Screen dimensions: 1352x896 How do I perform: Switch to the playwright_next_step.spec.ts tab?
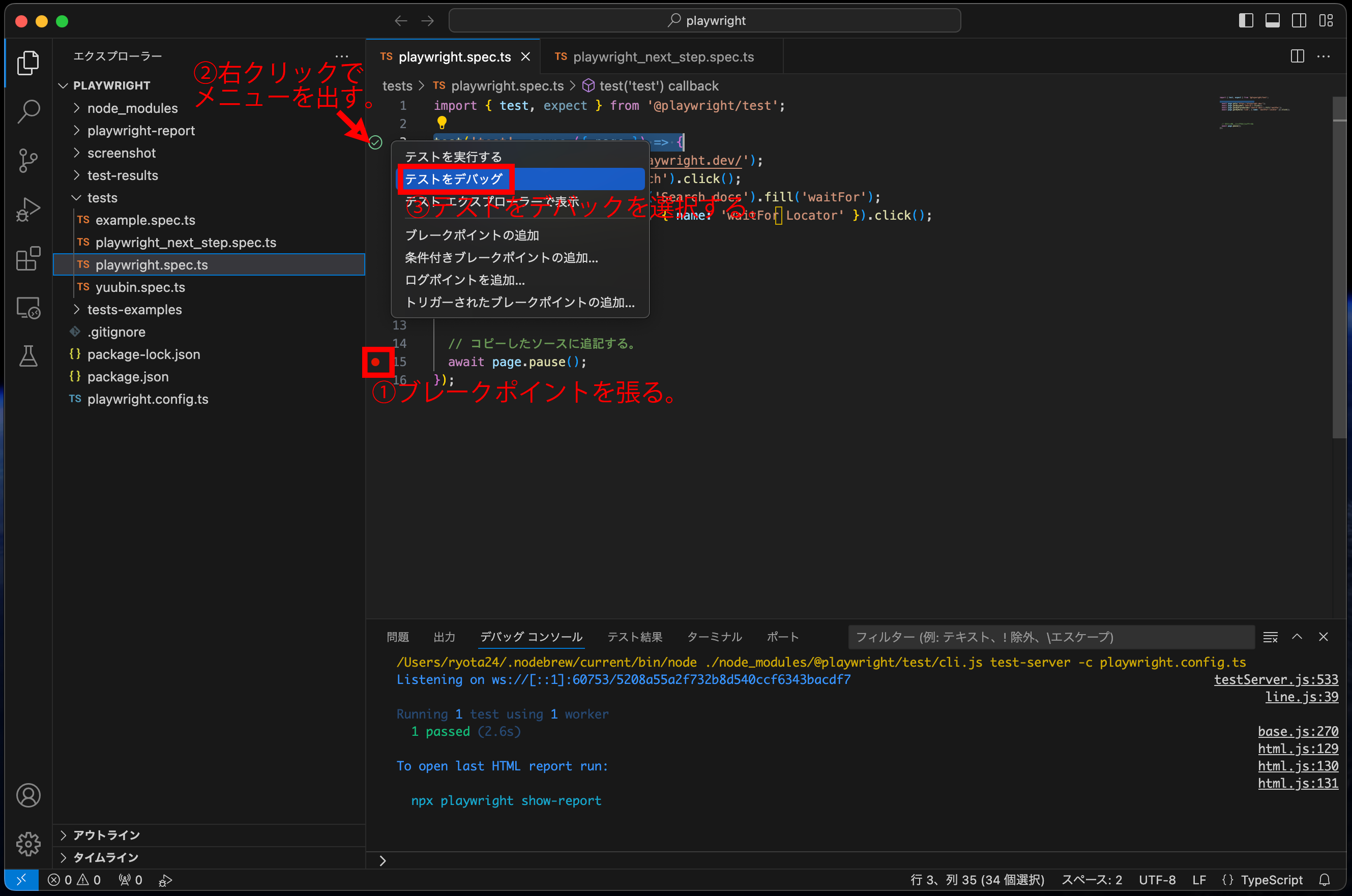(663, 56)
